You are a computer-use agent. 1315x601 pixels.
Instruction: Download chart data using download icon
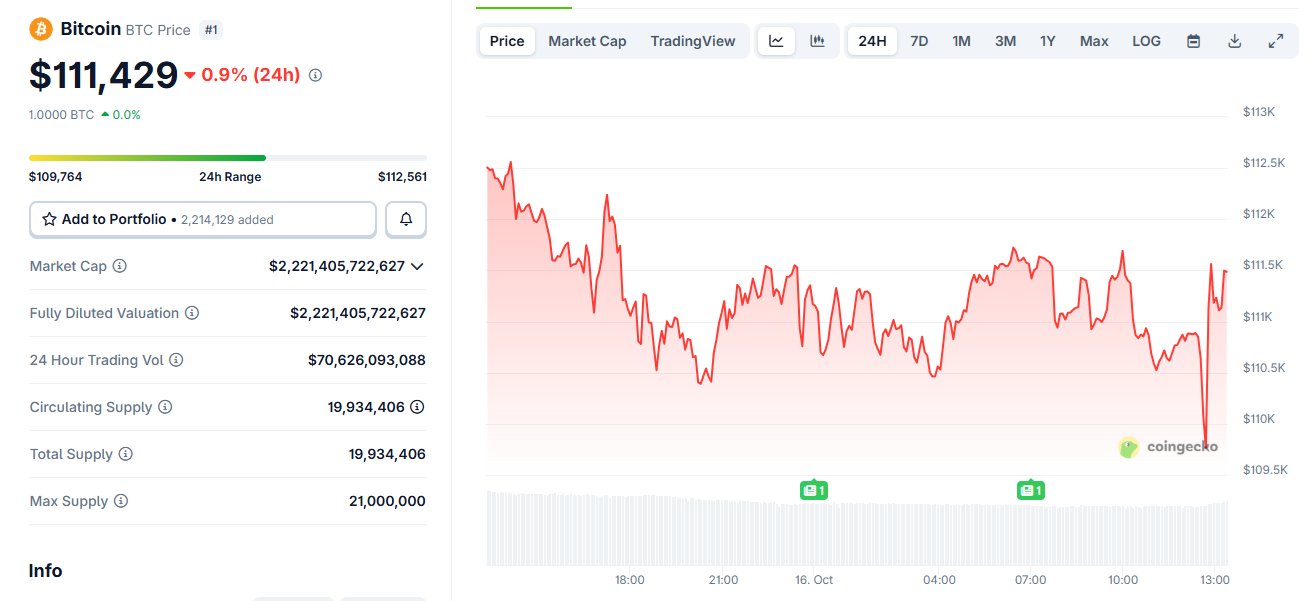1234,41
